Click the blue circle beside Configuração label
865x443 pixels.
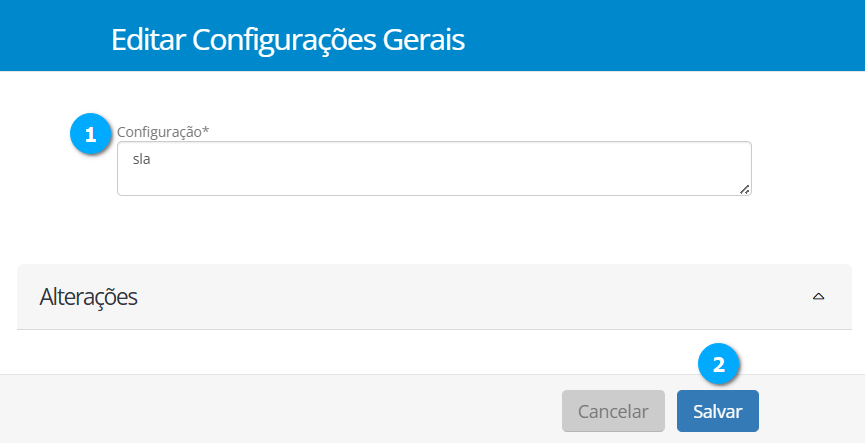91,135
